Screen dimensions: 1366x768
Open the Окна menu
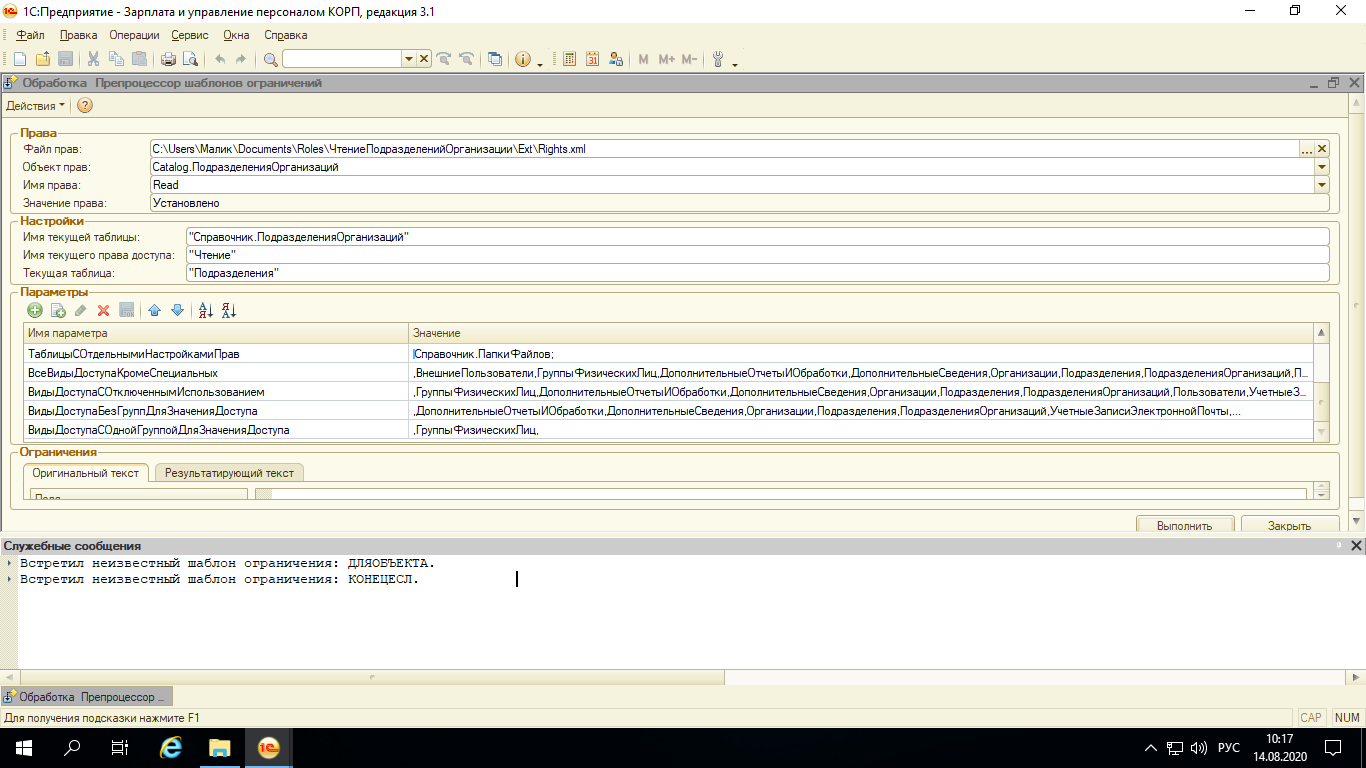click(x=237, y=35)
